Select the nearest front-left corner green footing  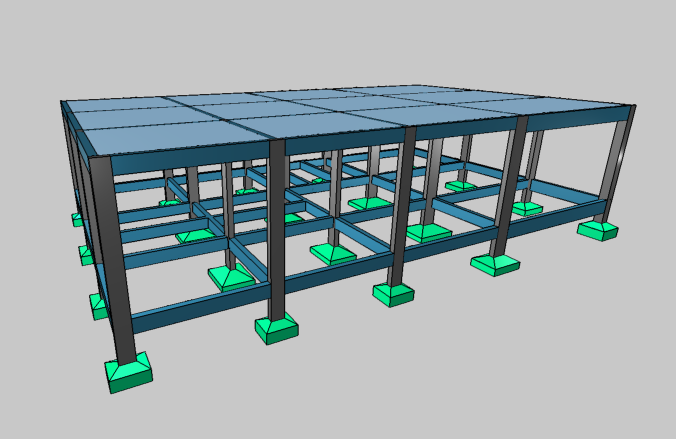(x=129, y=373)
